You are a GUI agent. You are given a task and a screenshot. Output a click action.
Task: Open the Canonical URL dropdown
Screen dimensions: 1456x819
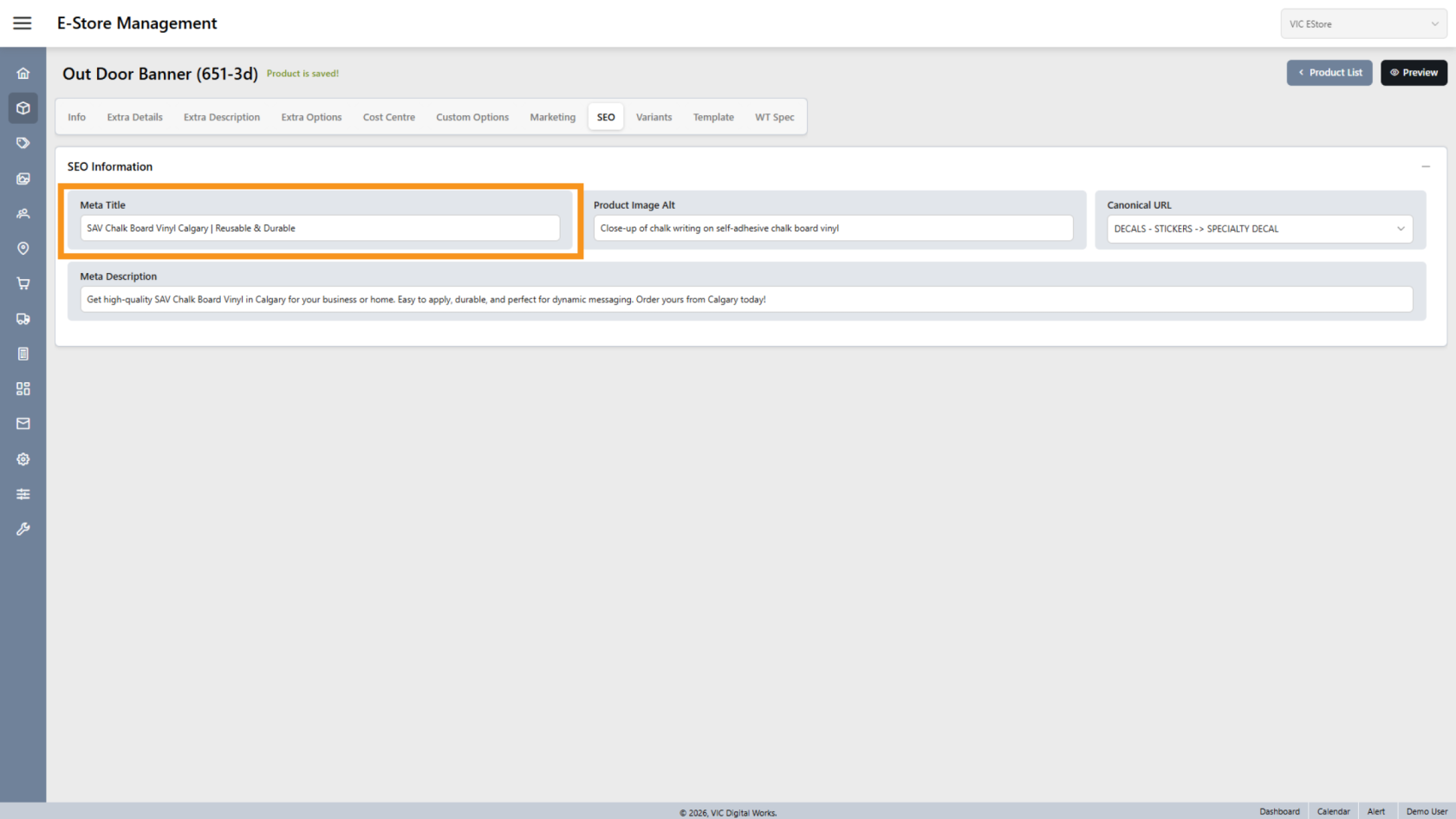click(1259, 229)
